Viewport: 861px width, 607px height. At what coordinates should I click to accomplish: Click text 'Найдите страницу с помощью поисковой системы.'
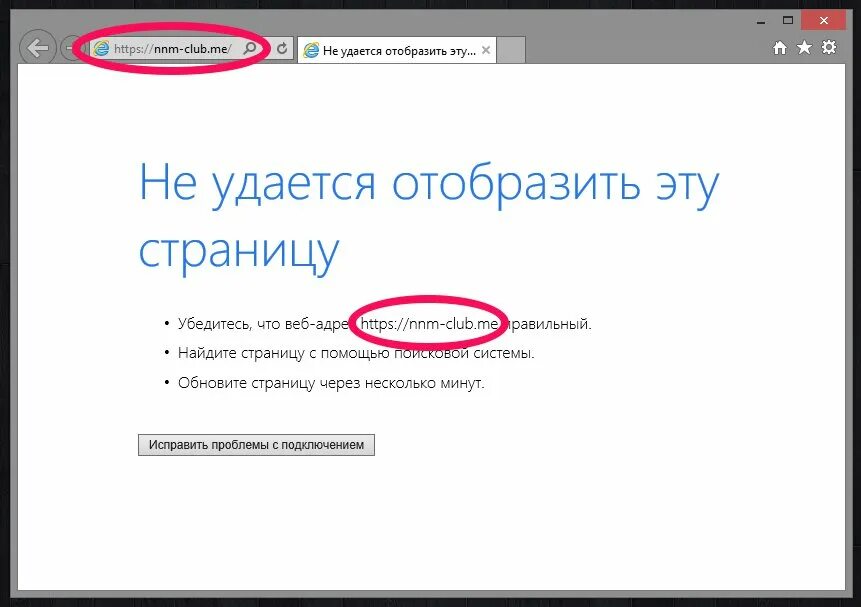click(x=356, y=353)
